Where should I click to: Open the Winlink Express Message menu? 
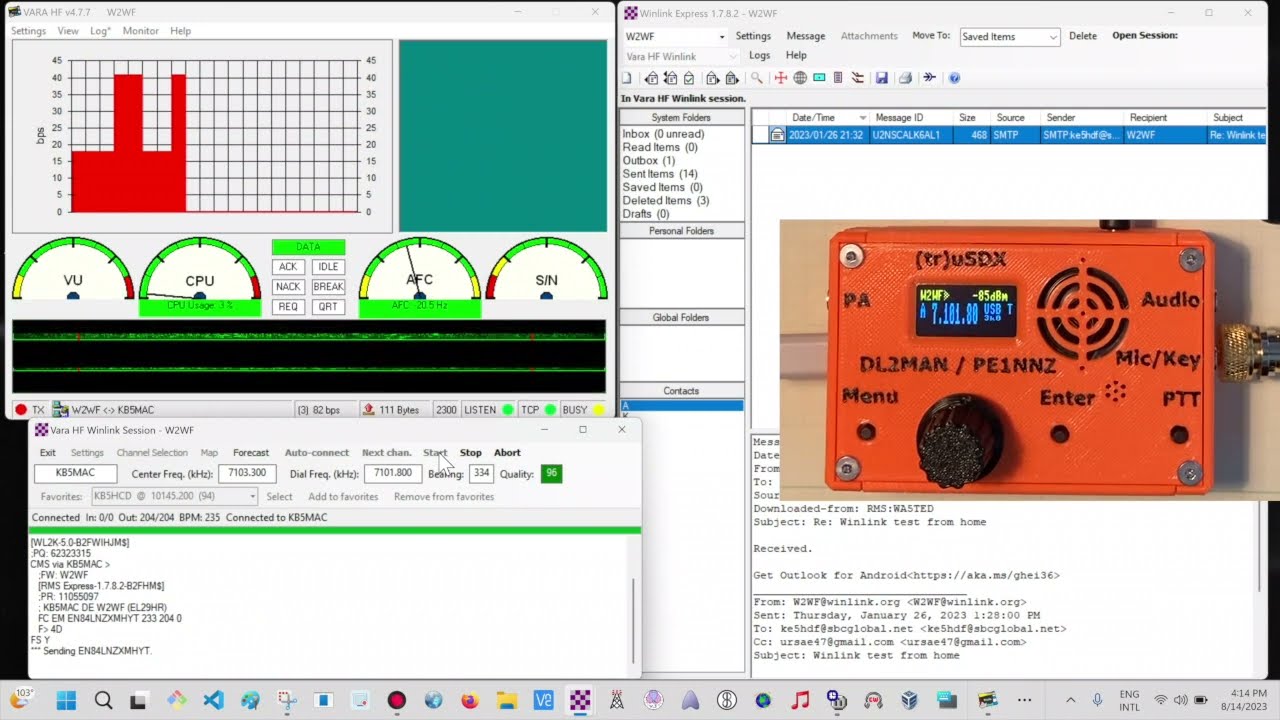[806, 36]
